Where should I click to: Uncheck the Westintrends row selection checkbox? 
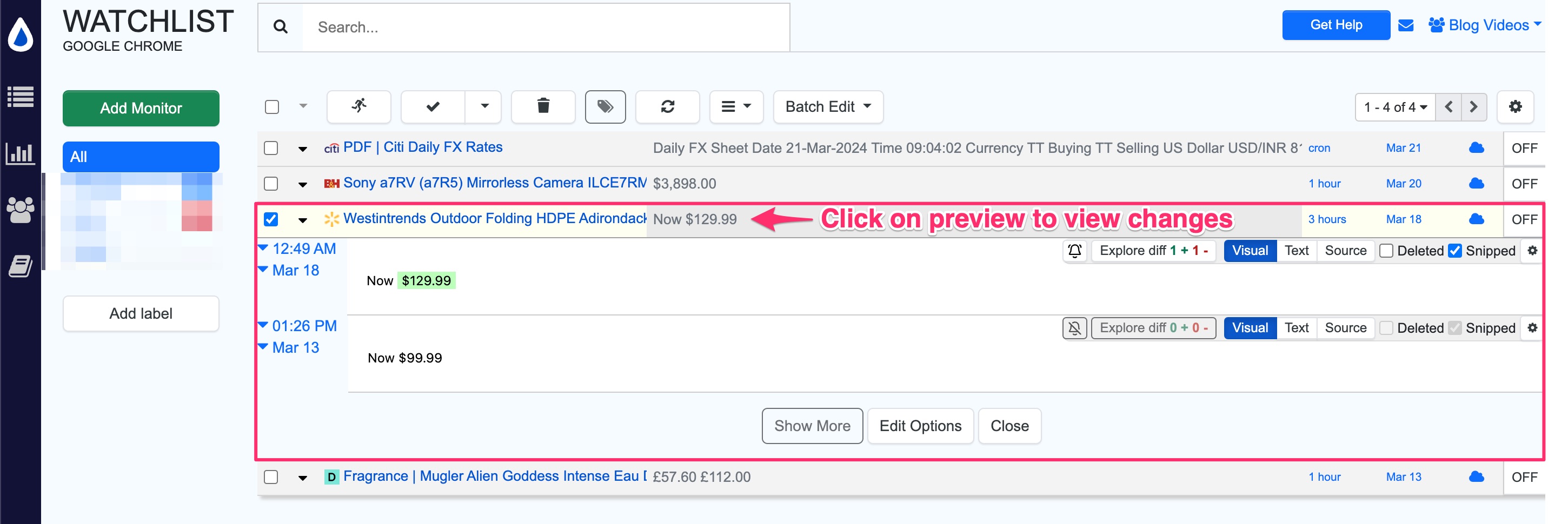(271, 219)
